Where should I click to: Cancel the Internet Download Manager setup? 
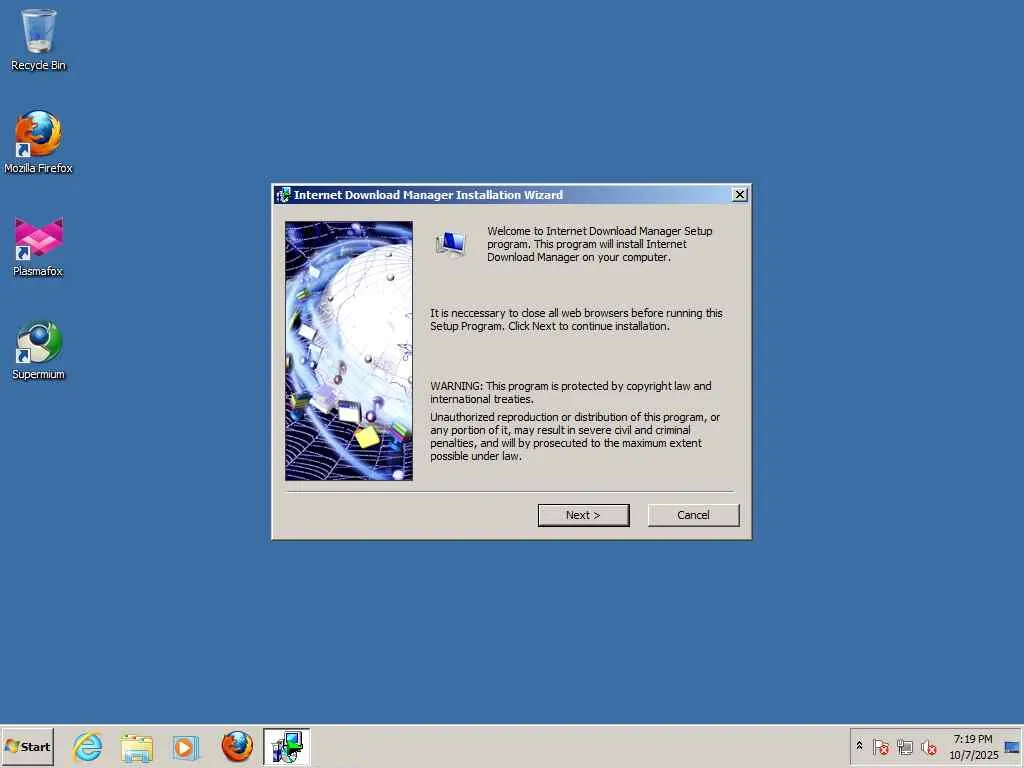tap(693, 515)
